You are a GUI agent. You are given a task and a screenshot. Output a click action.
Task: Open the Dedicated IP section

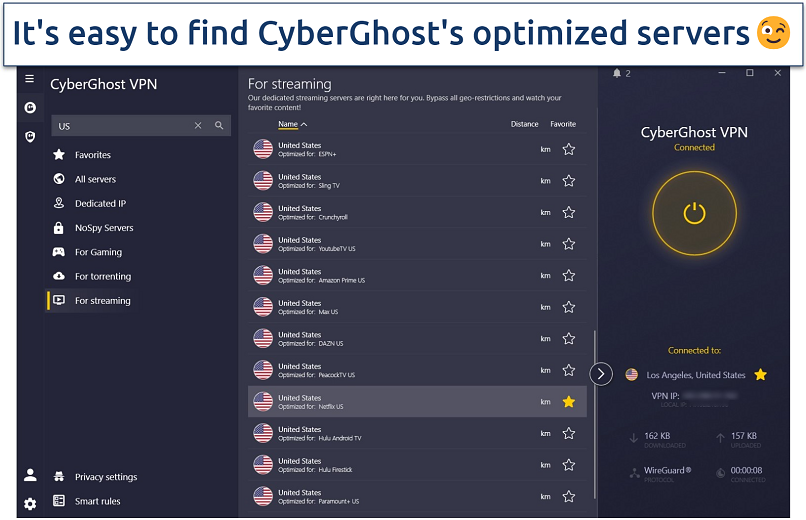pos(100,203)
